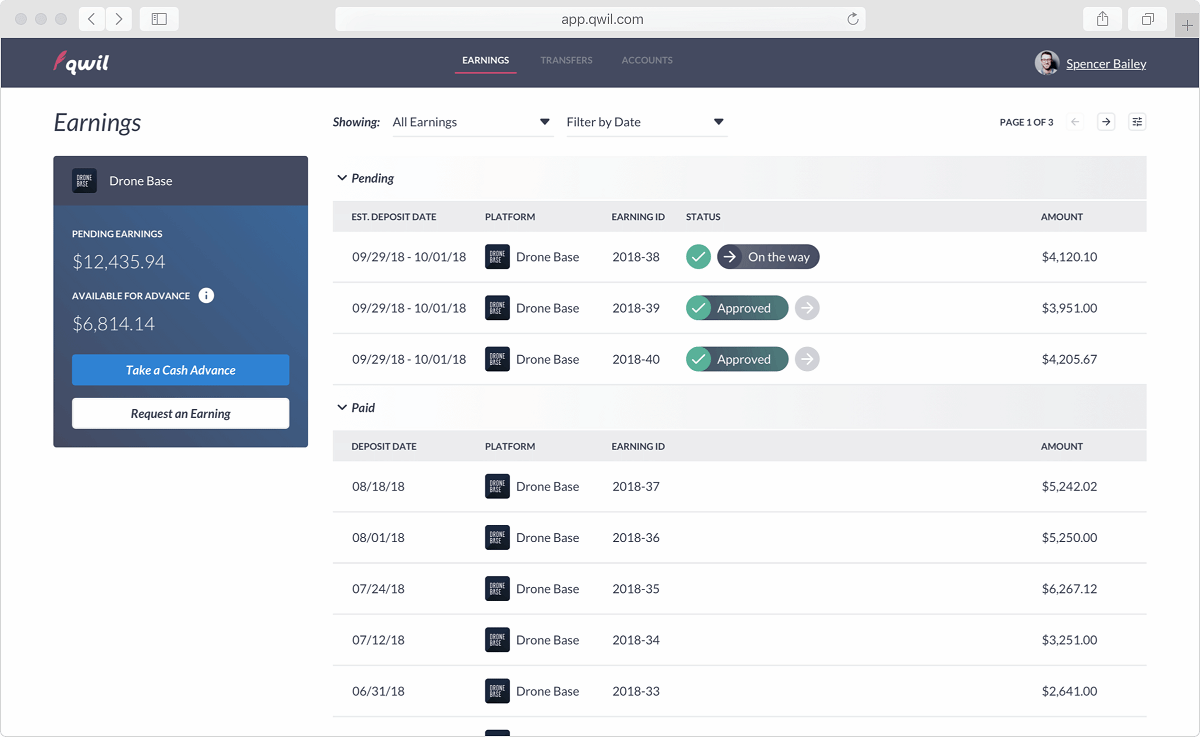Go to the next page with the arrow icon
The width and height of the screenshot is (1200, 737).
[x=1106, y=121]
